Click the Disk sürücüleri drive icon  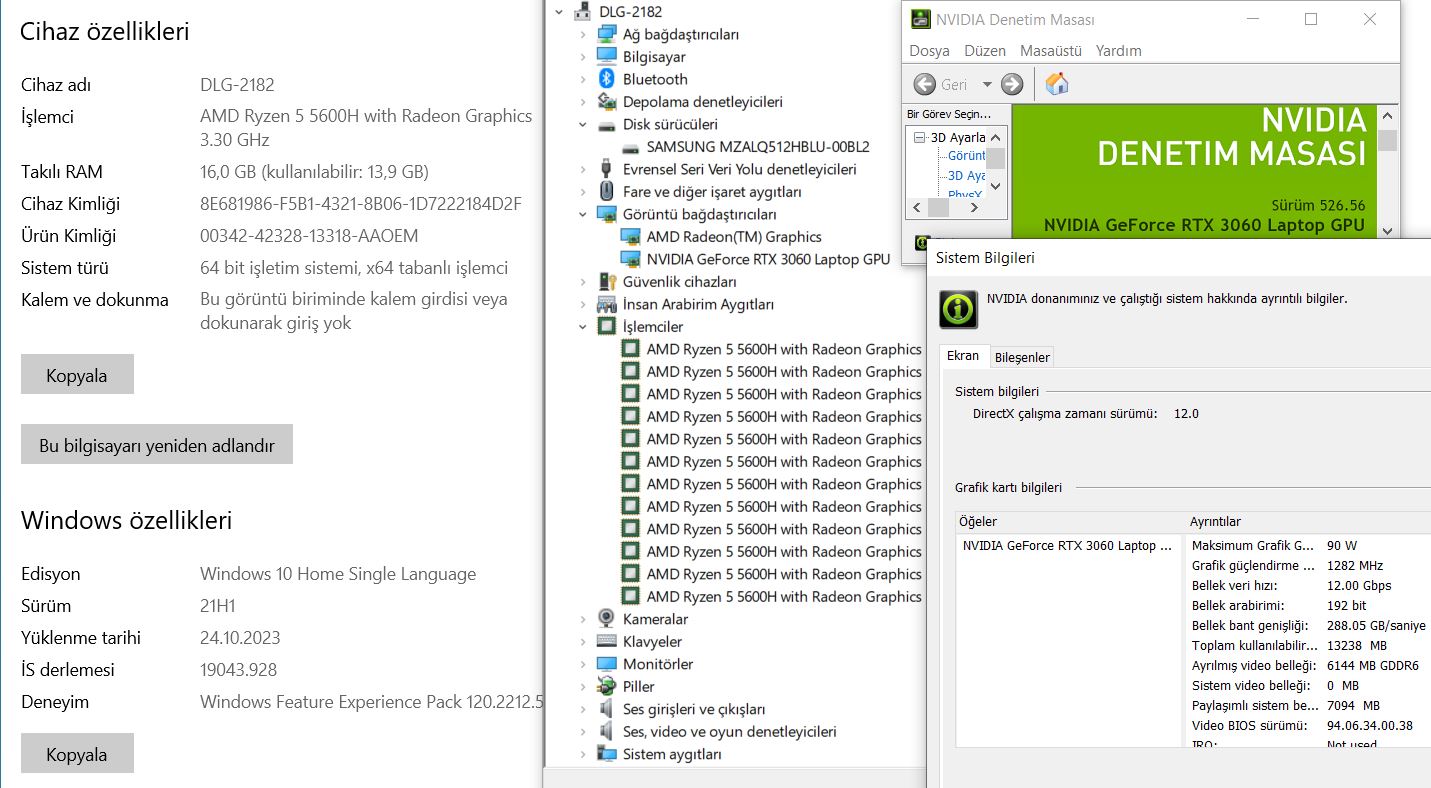607,125
